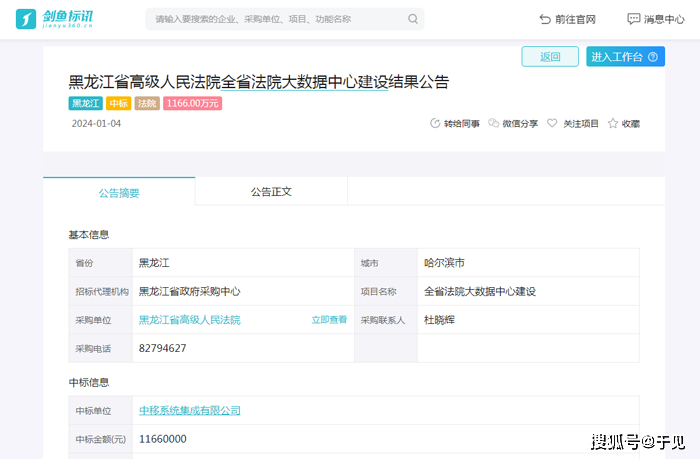Click the 前往官网 return arrow icon
700x459 pixels.
coord(545,19)
